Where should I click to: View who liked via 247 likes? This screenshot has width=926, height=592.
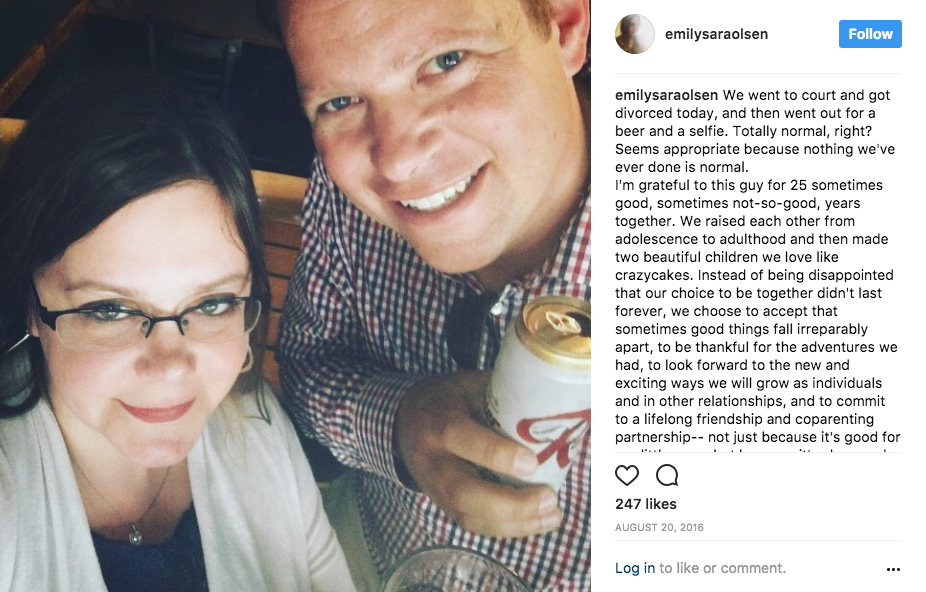coord(645,504)
